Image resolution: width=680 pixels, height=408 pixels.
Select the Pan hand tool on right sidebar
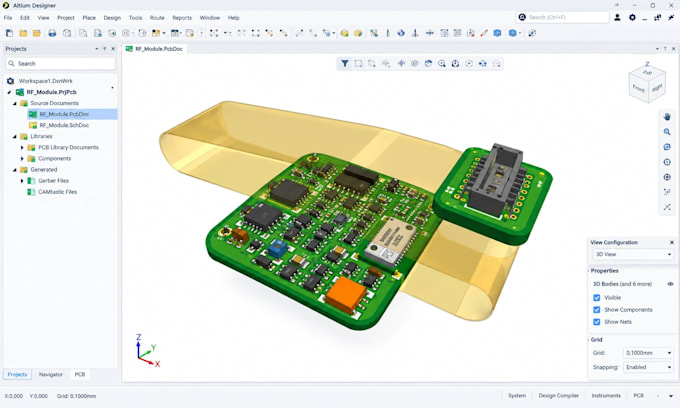[x=667, y=117]
